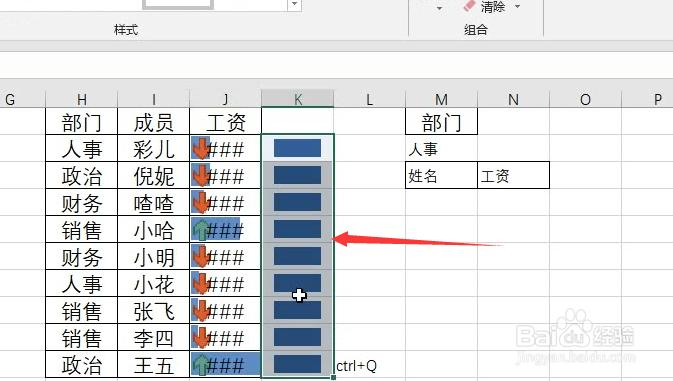
Task: Select column H header
Action: click(x=82, y=100)
